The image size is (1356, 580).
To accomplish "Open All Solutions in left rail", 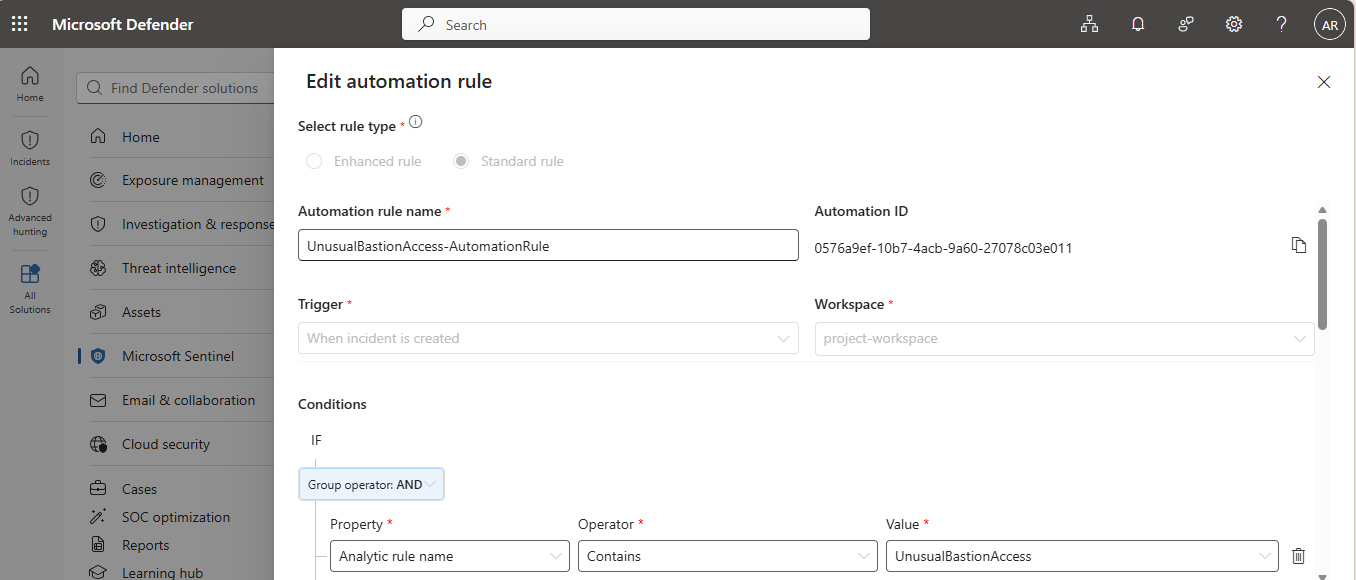I will click(30, 289).
